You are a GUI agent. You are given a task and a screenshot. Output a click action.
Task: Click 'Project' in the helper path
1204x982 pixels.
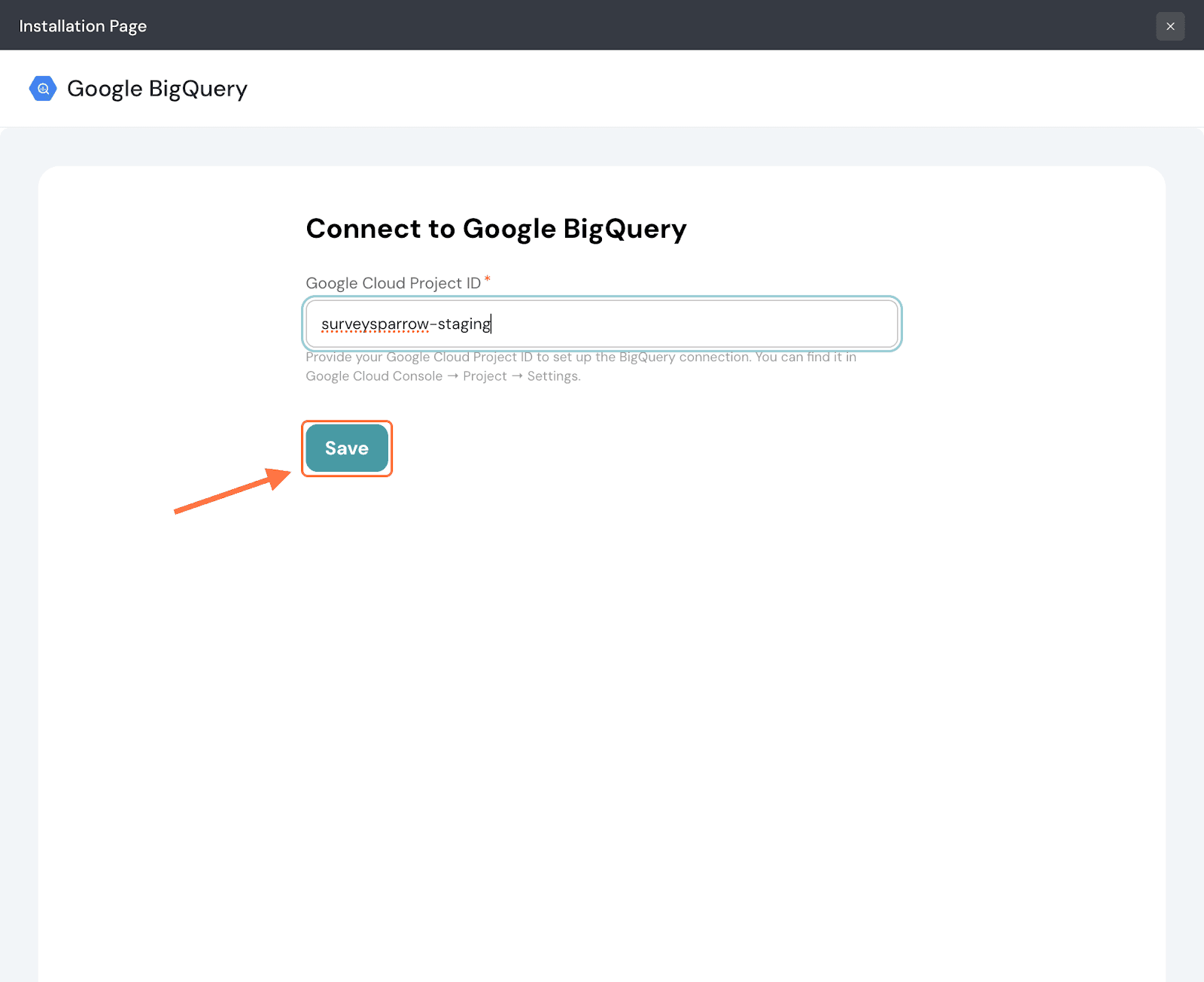[x=485, y=376]
